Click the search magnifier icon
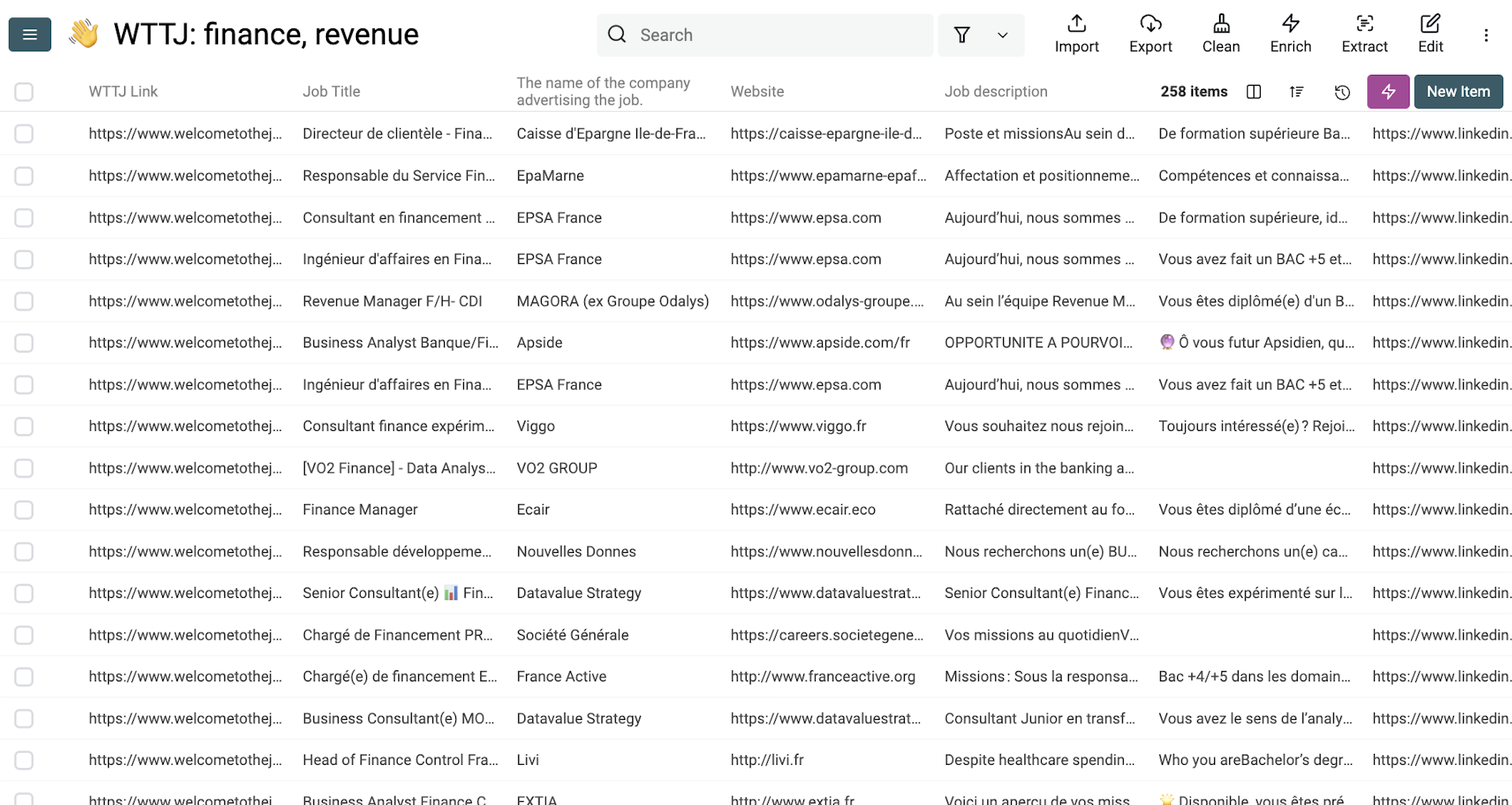 pos(617,35)
